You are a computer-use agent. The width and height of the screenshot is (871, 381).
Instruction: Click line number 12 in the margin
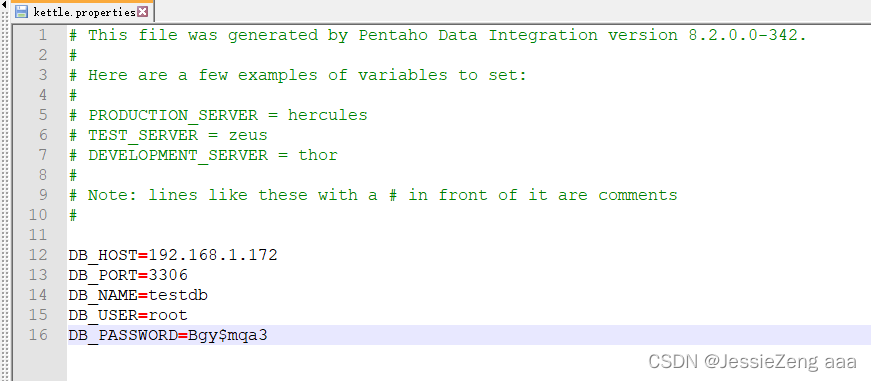click(x=38, y=255)
